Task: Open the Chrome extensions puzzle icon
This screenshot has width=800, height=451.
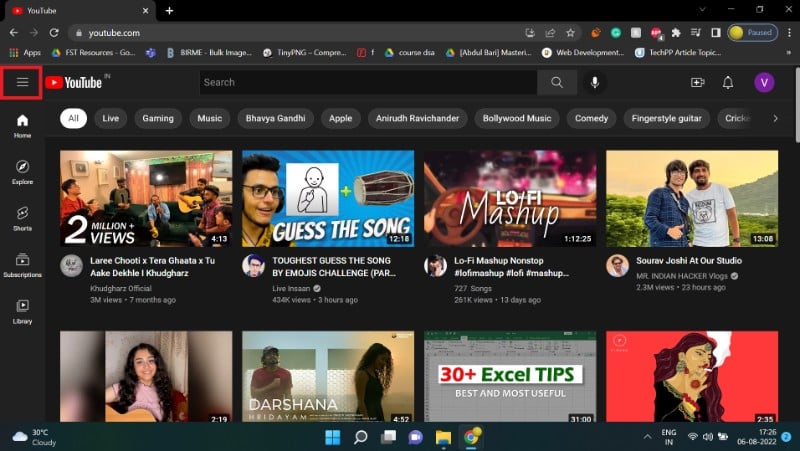Action: click(x=676, y=33)
